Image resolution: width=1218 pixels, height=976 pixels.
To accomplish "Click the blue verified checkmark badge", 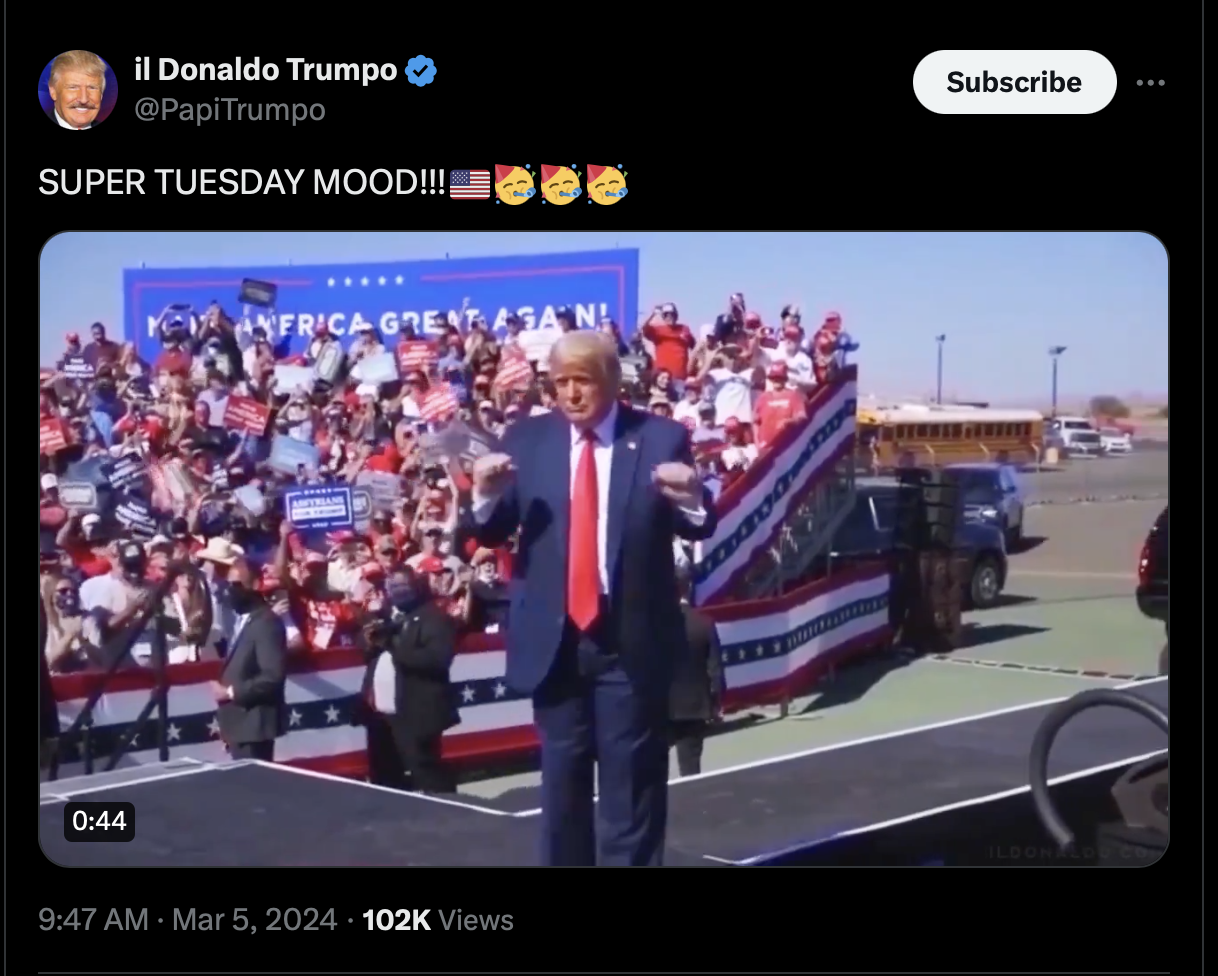I will pyautogui.click(x=421, y=71).
